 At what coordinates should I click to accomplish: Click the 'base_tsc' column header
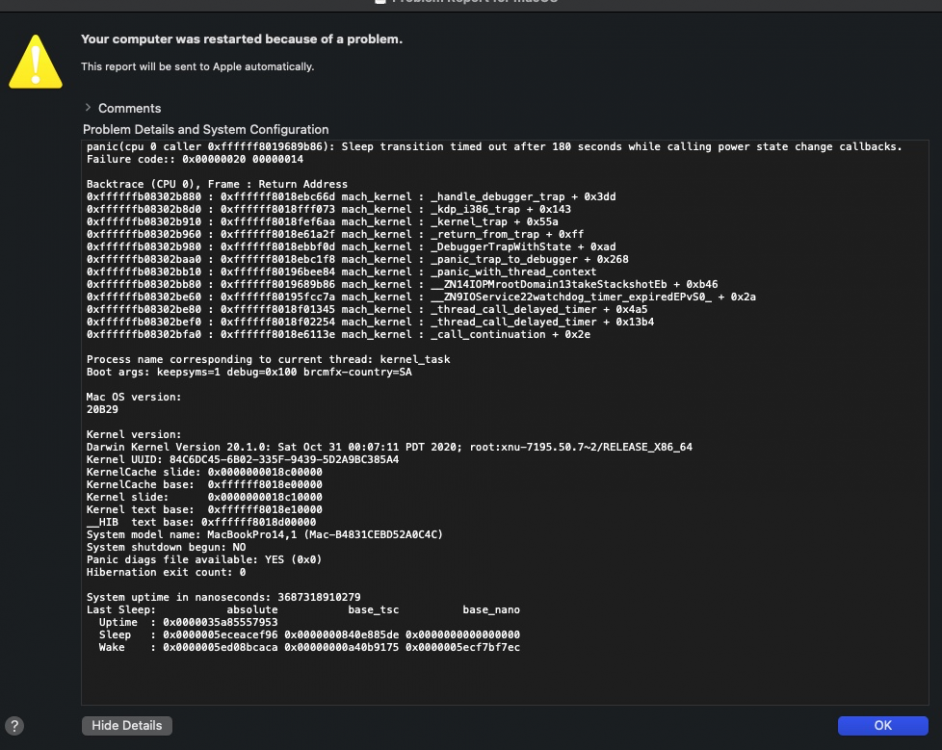click(373, 610)
